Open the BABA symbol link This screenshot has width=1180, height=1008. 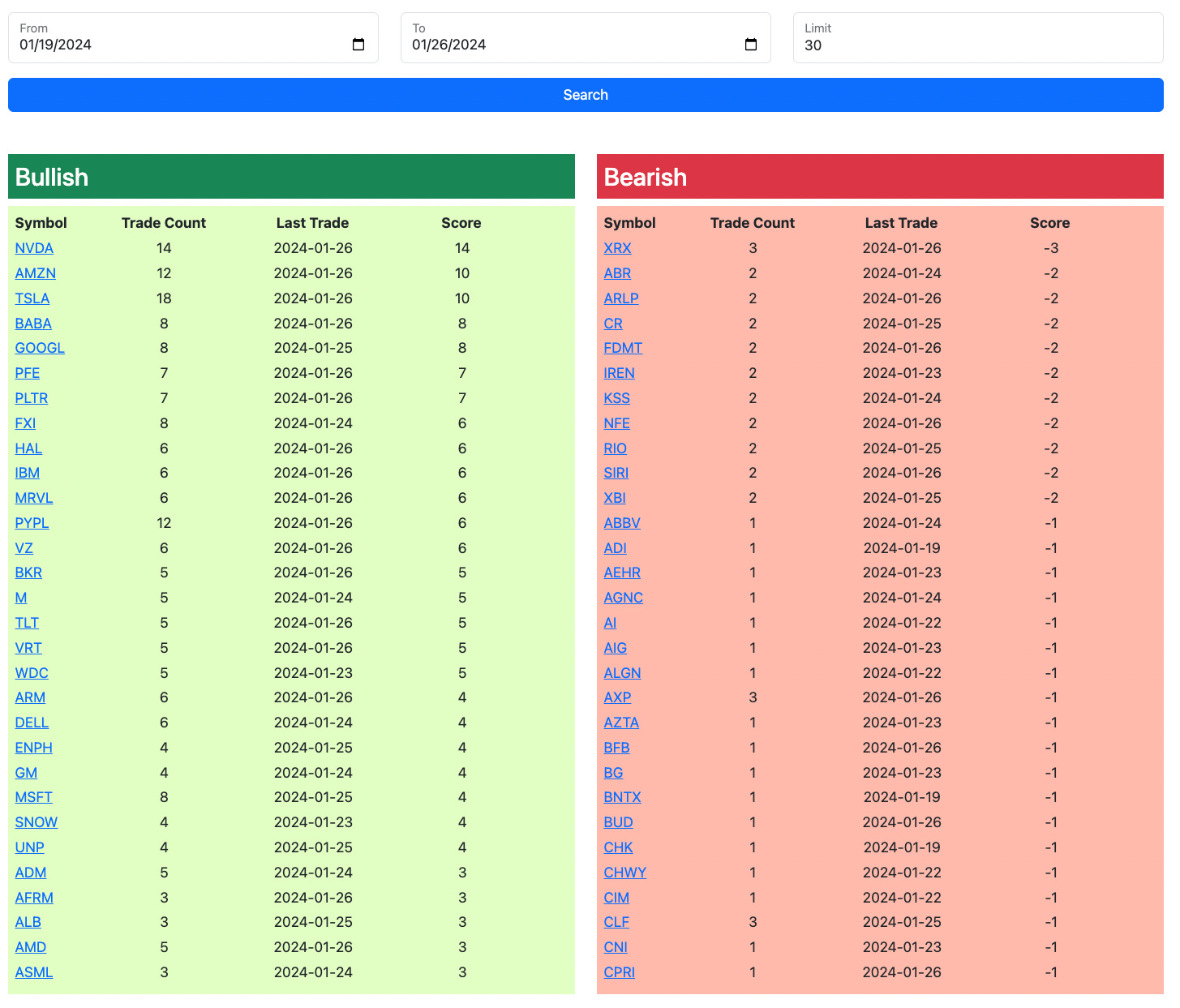tap(33, 324)
